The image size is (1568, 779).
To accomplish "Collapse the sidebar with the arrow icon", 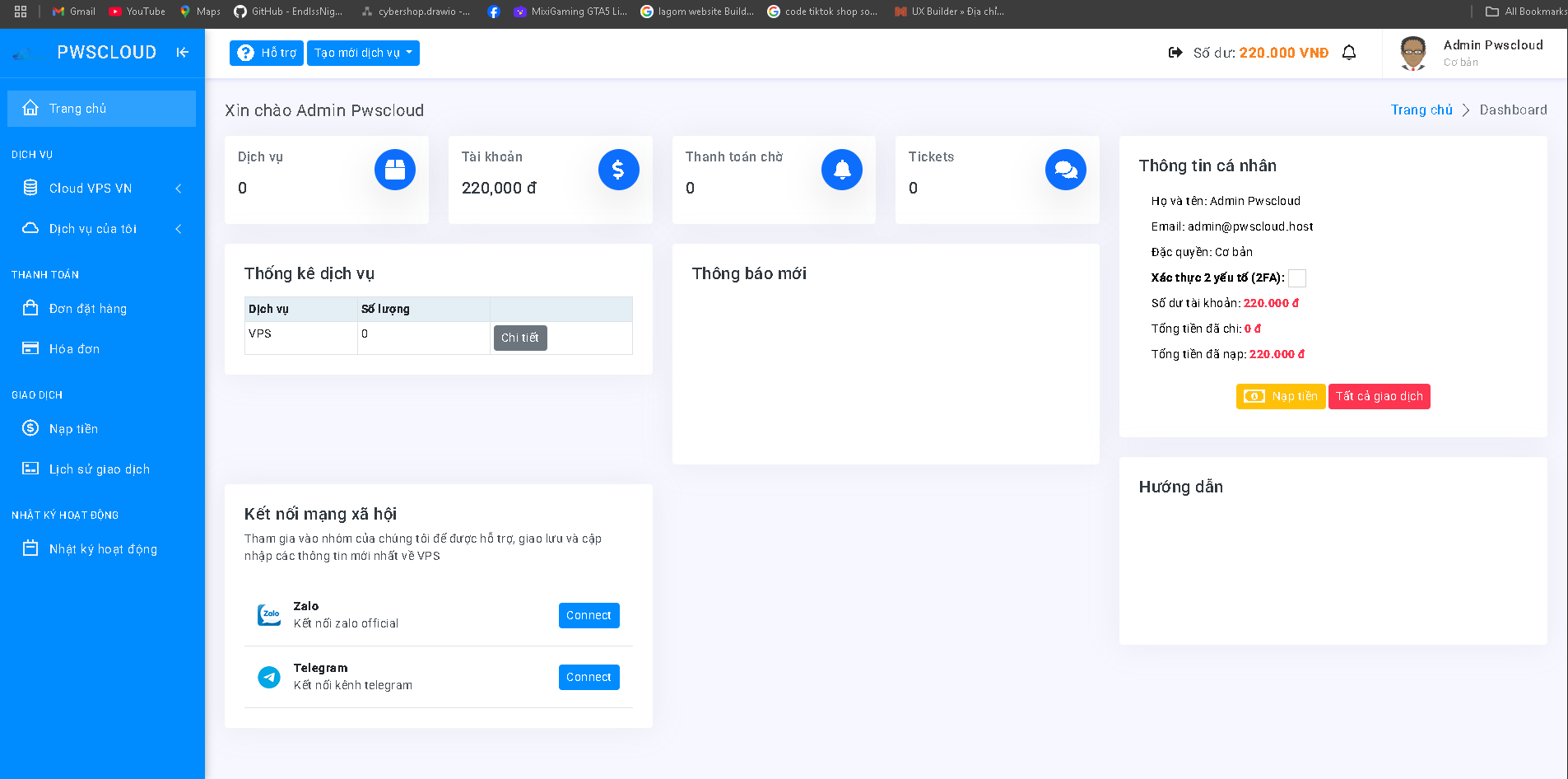I will pos(183,52).
